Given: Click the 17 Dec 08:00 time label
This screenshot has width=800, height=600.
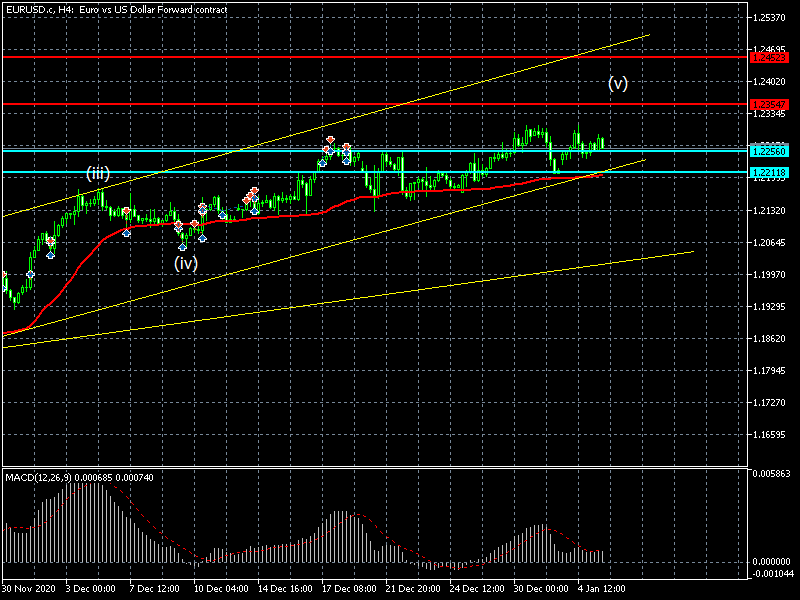Looking at the screenshot, I should tap(349, 589).
